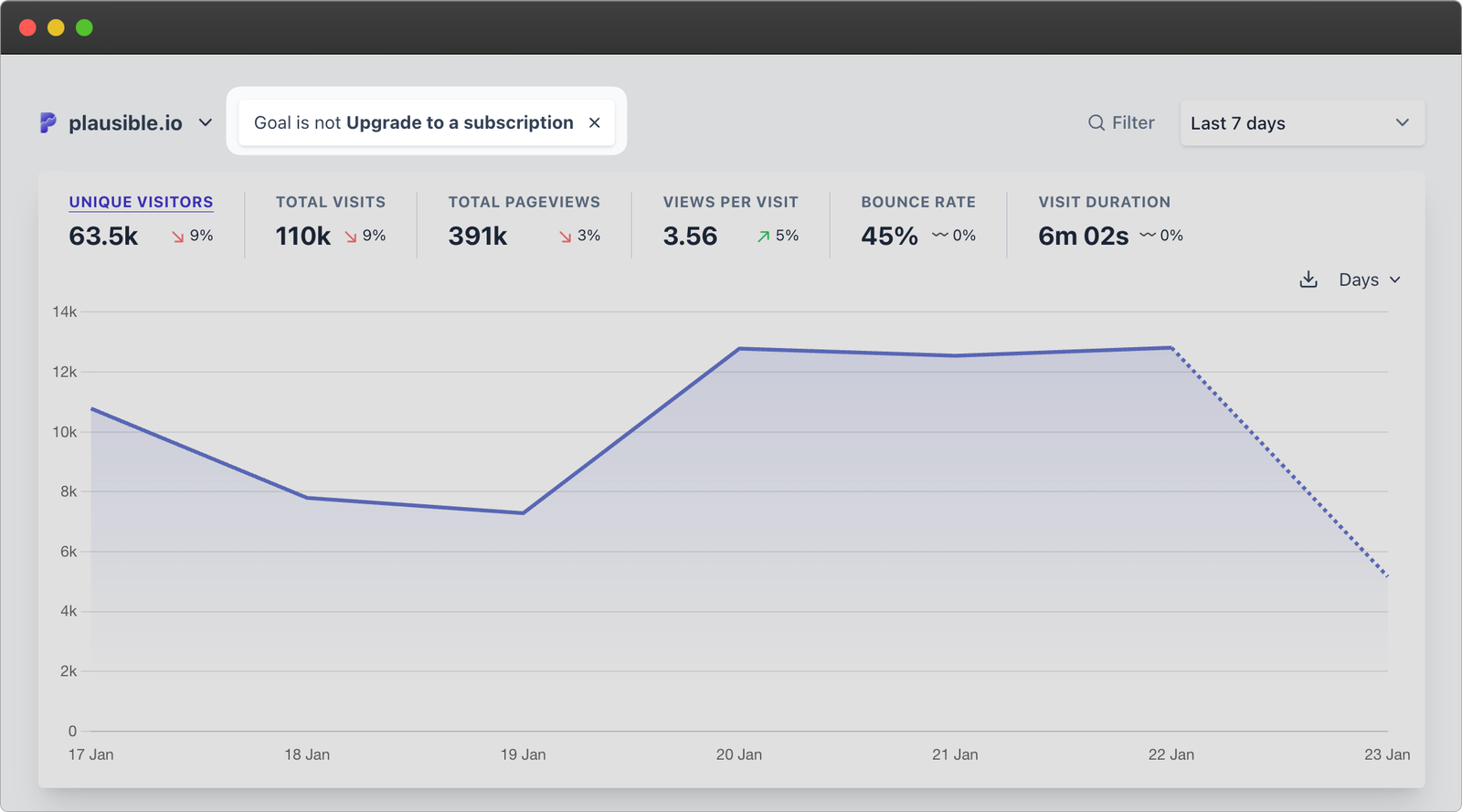Download chart data with export icon
Screen dimensions: 1462x812
(1308, 279)
